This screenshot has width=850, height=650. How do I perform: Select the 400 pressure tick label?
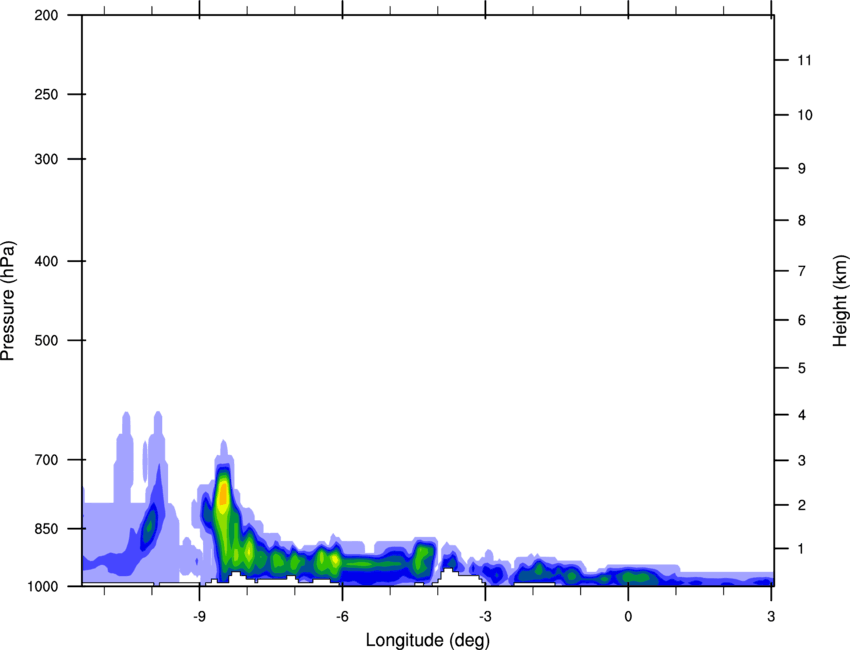[46, 261]
